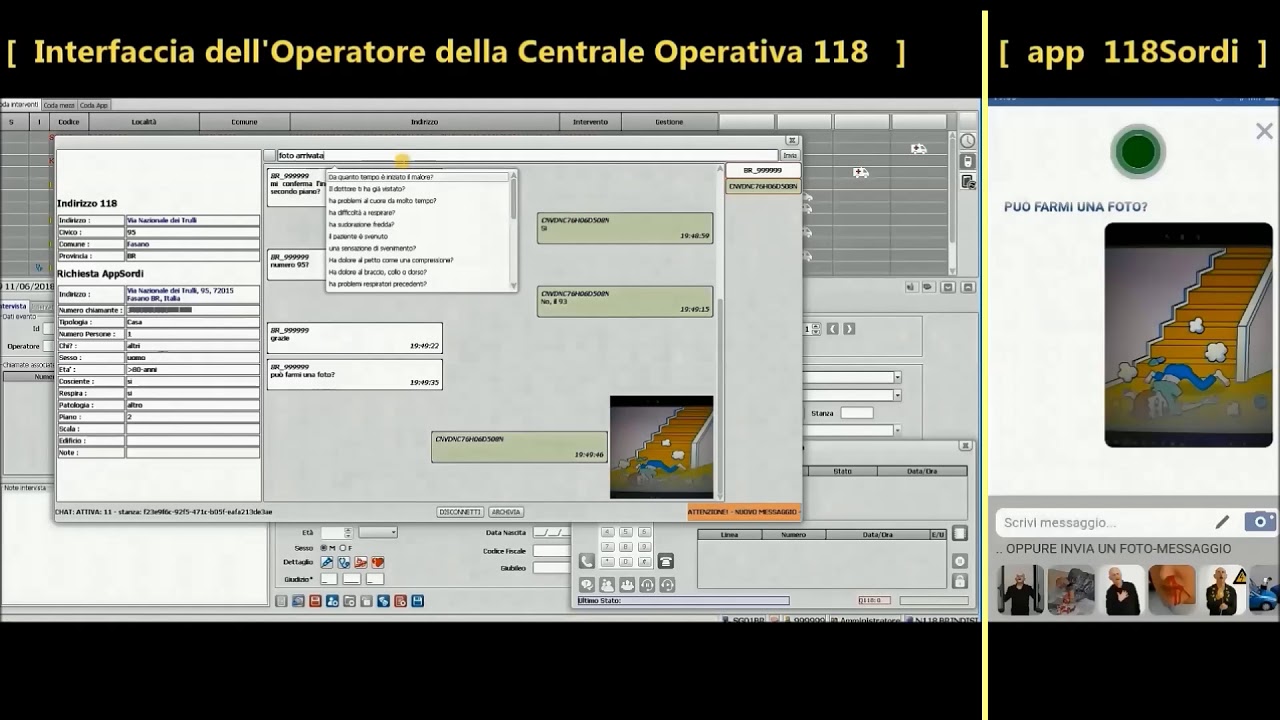Click the heart detail icon in Dettaglio row

click(378, 563)
